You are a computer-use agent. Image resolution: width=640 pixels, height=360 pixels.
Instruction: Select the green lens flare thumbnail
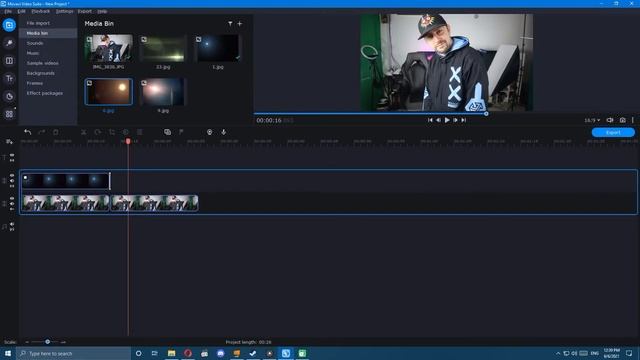point(163,48)
